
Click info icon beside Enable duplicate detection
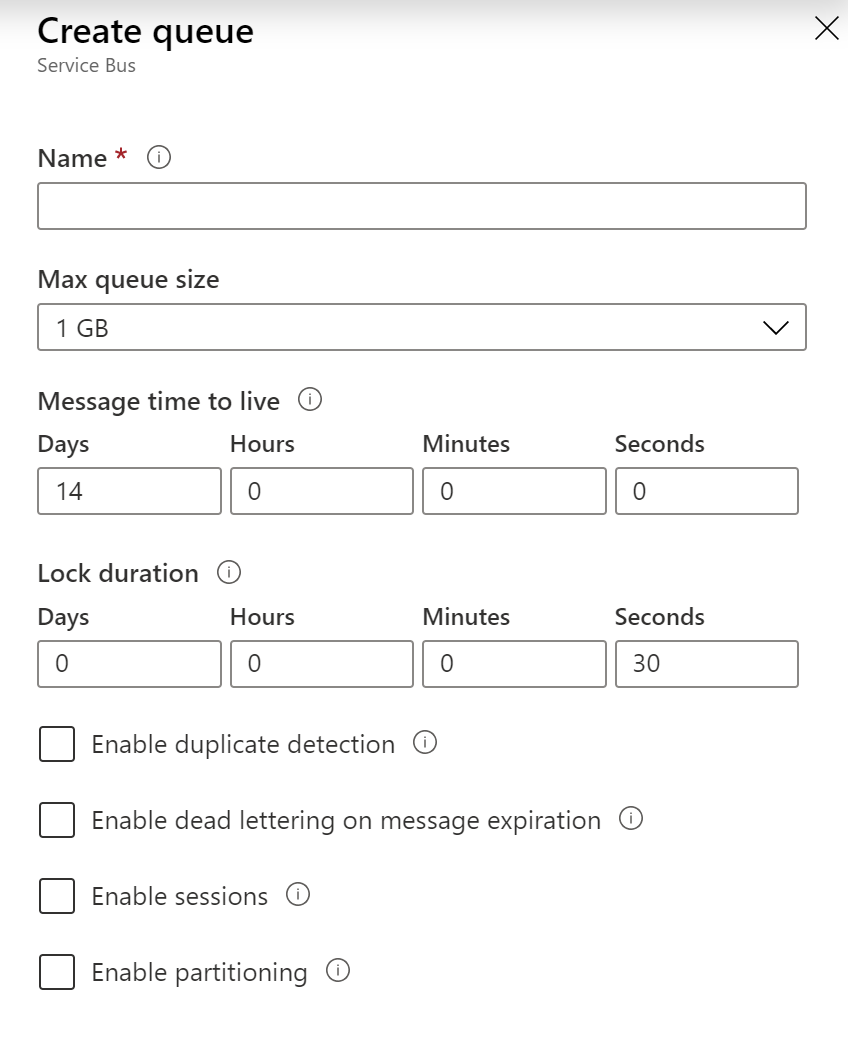[x=425, y=743]
